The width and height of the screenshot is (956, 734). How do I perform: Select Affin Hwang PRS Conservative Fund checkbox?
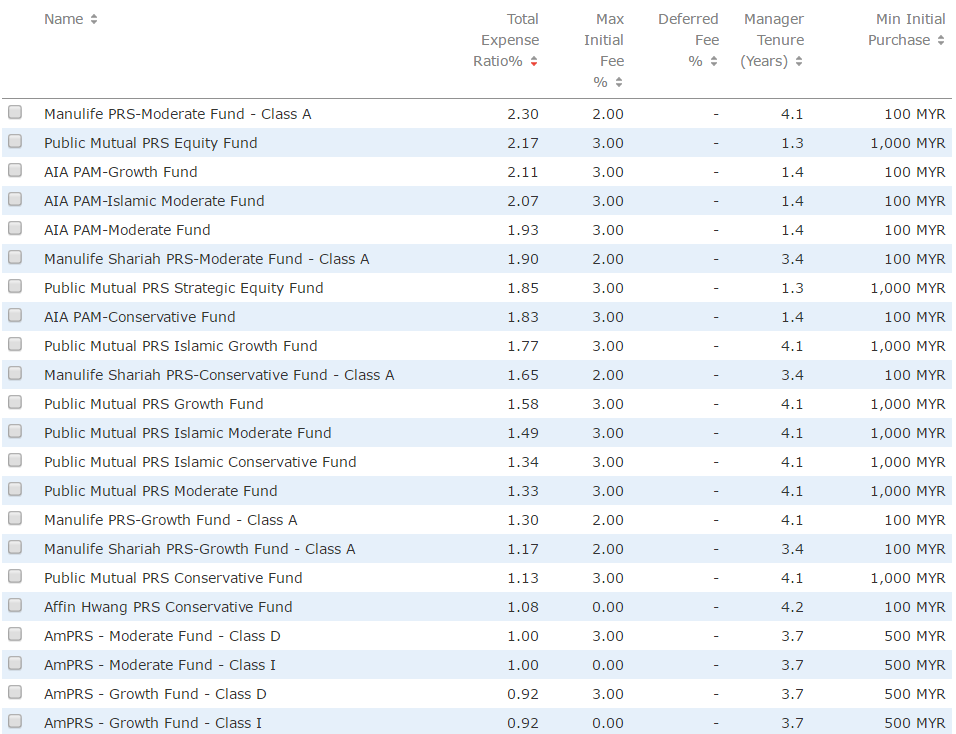point(15,605)
